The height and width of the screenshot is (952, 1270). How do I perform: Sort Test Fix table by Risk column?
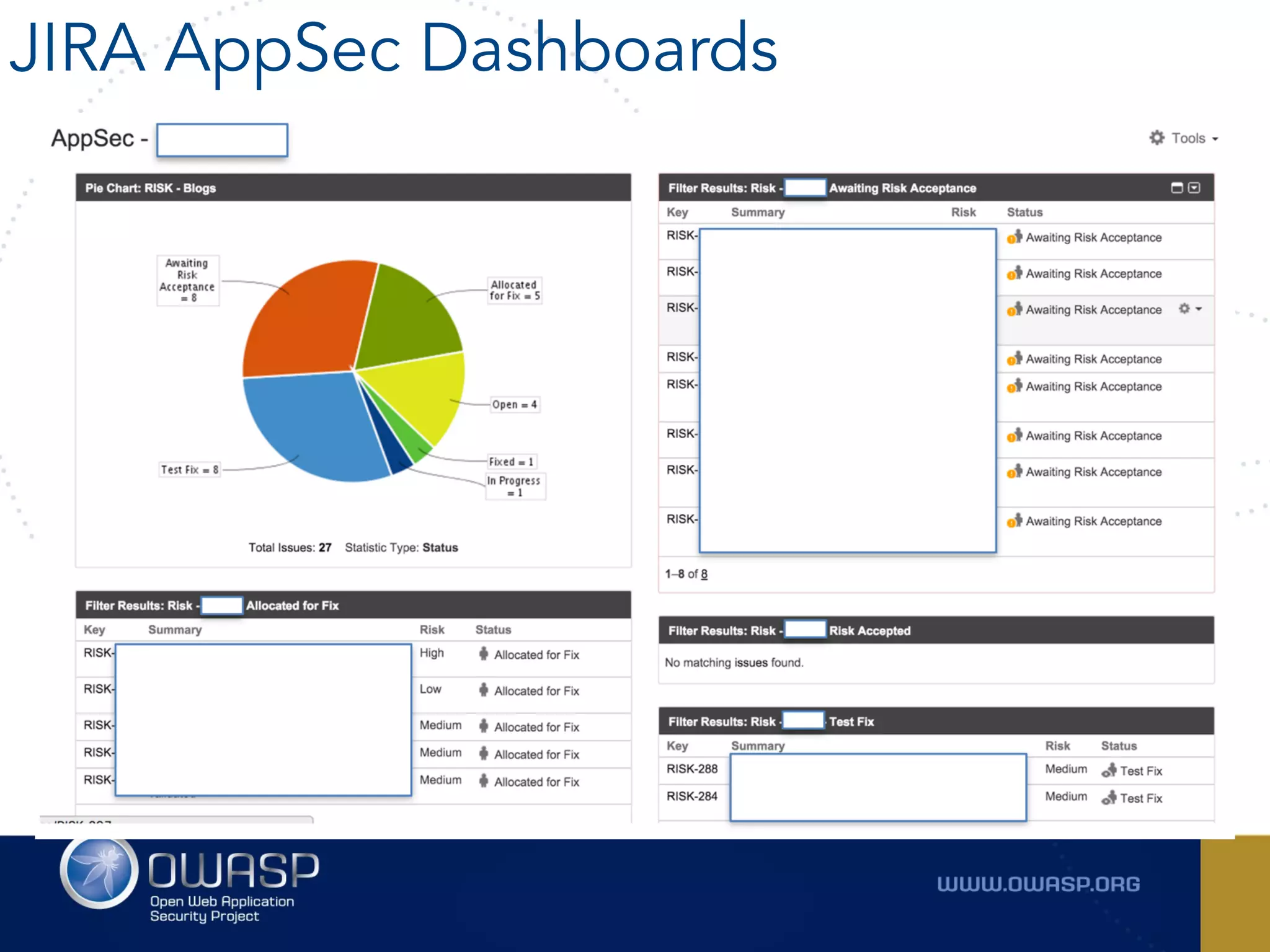[x=1057, y=746]
